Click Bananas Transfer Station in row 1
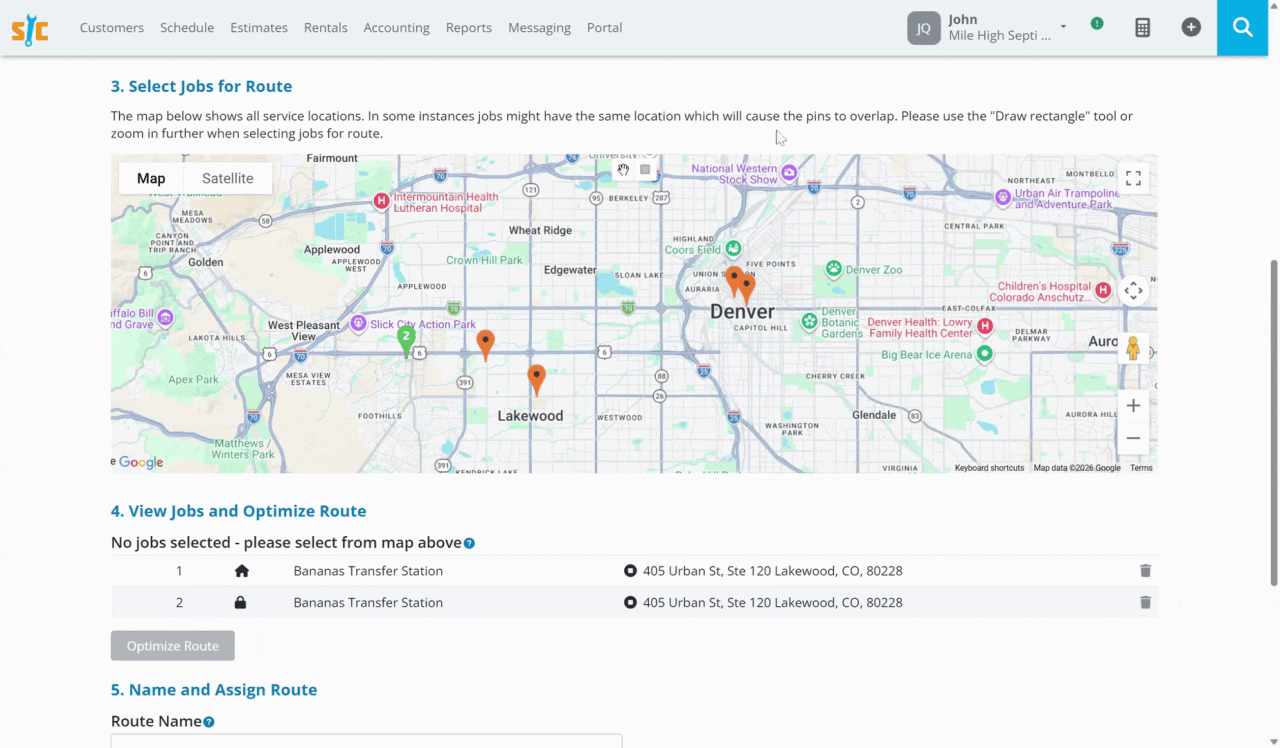1280x748 pixels. pos(368,571)
